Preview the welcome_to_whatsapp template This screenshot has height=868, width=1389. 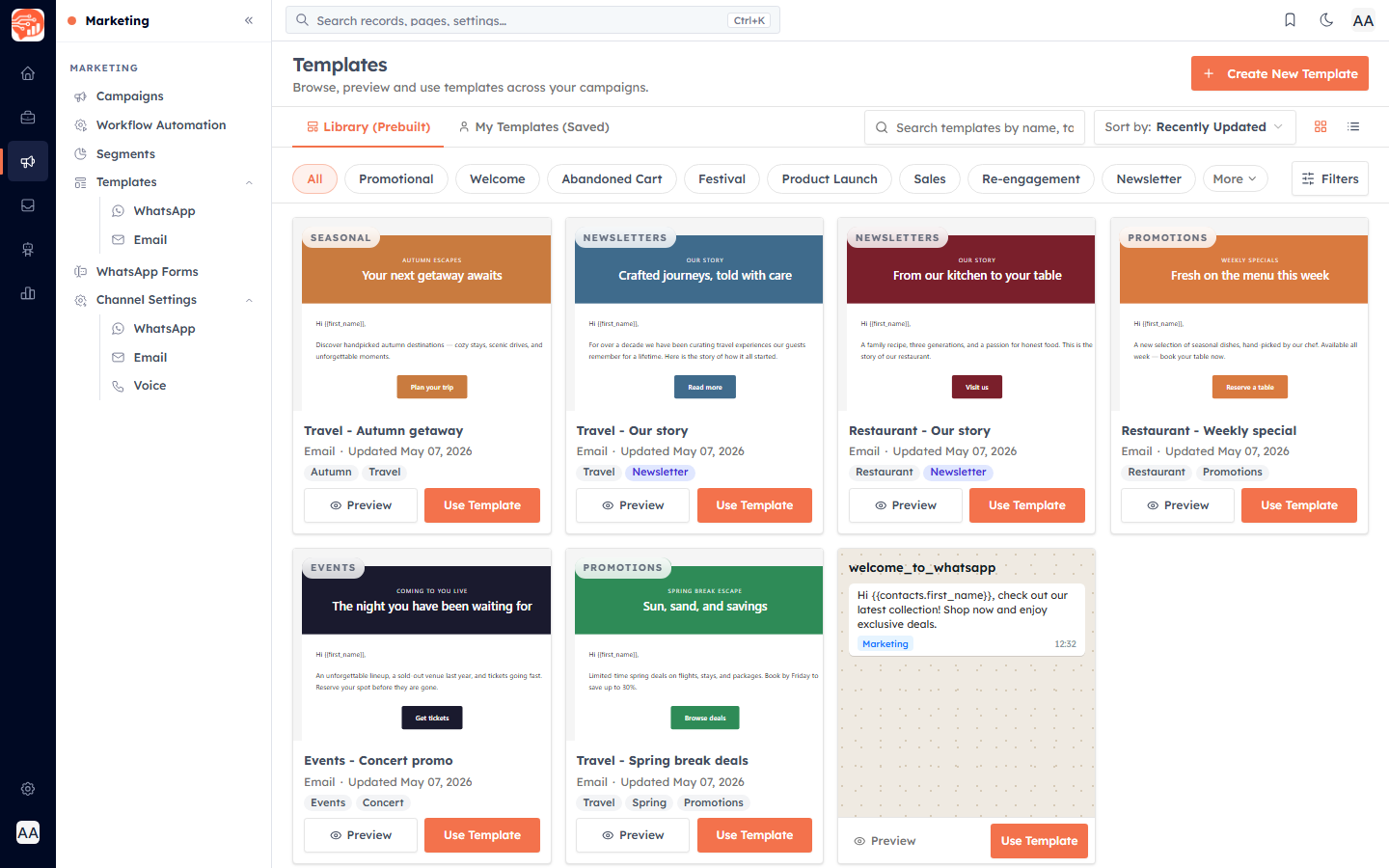(885, 841)
